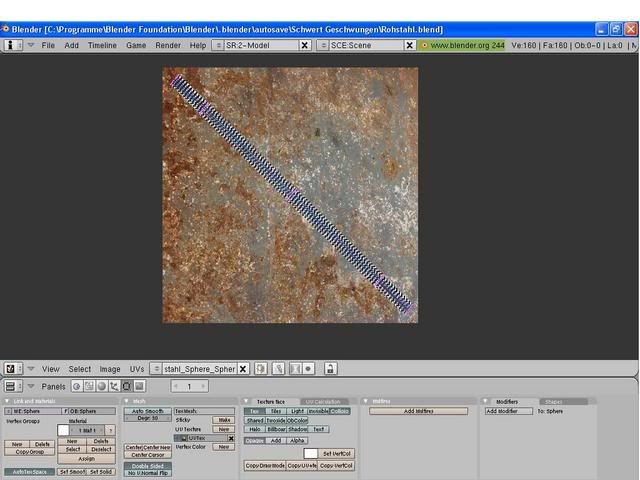640x480 pixels.
Task: Toggle the Twoside texture face option
Action: point(276,420)
